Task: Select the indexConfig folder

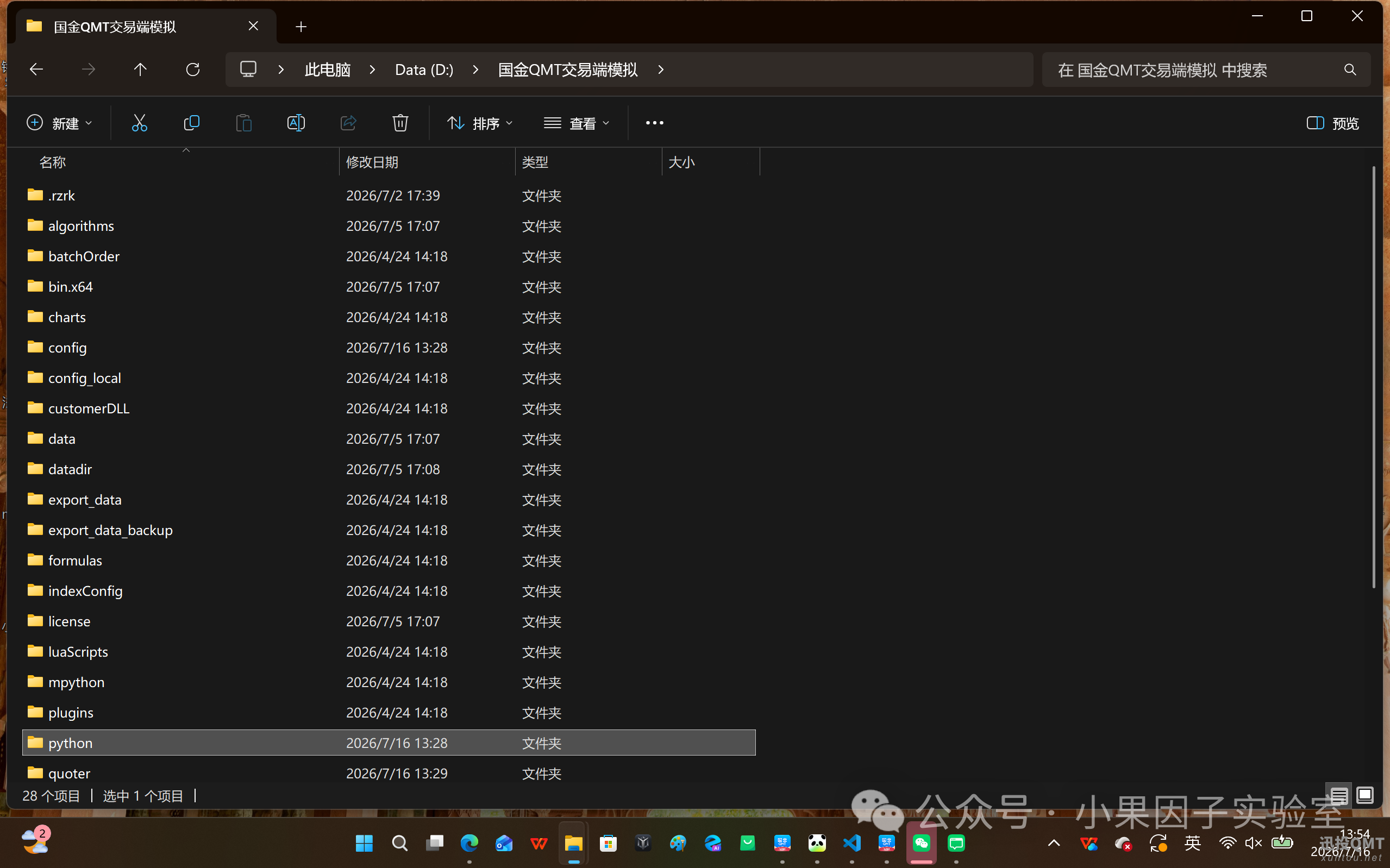Action: point(389,591)
